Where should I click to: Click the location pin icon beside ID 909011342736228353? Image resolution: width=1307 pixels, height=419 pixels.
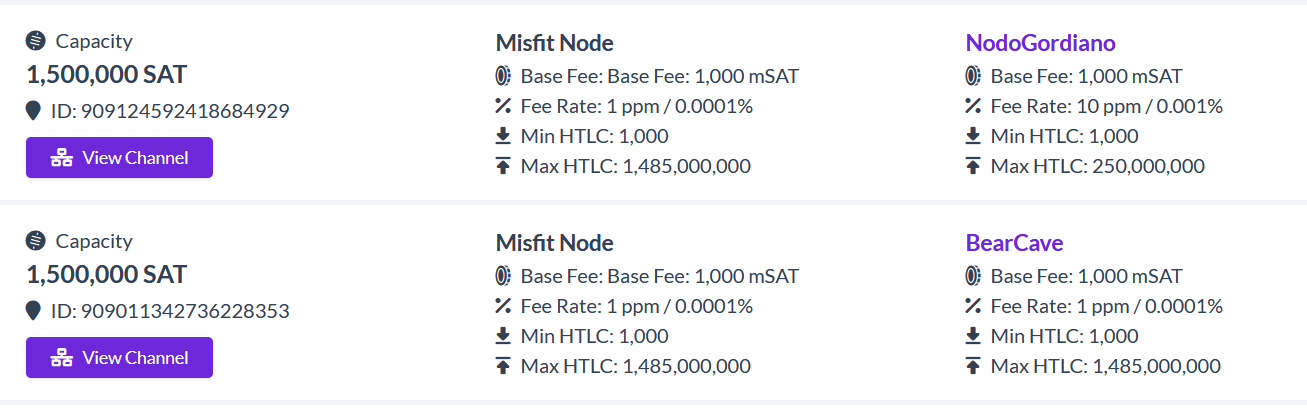(x=34, y=311)
